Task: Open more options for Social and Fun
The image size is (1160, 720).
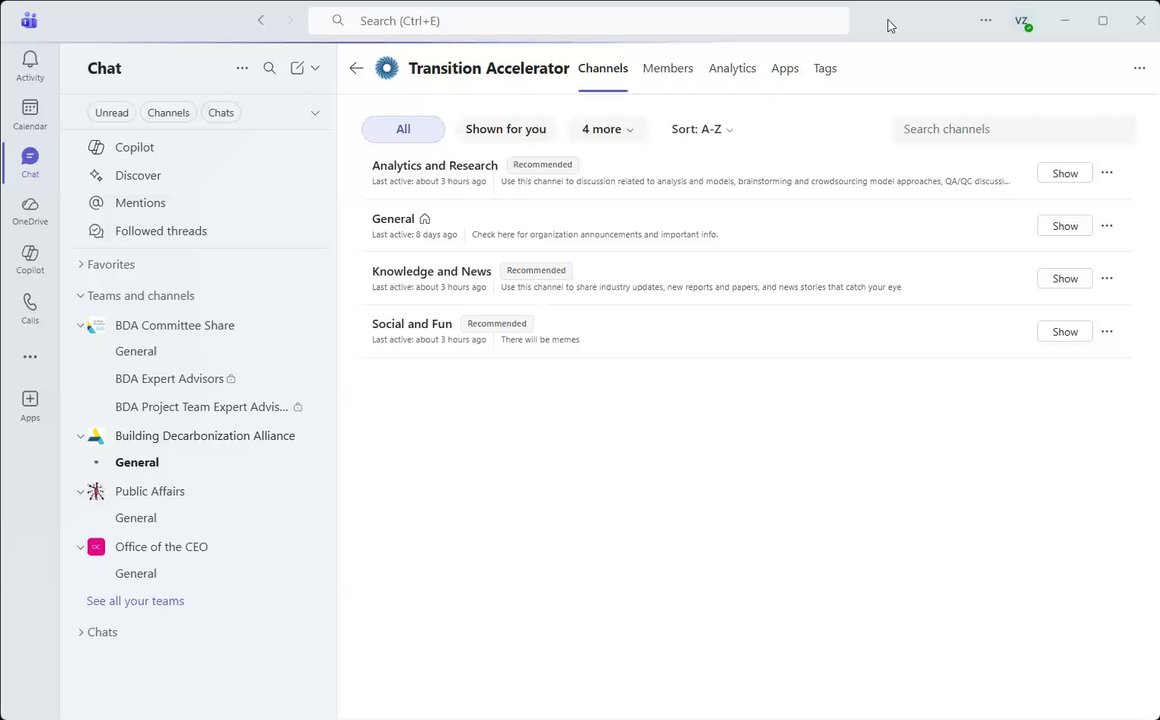Action: pyautogui.click(x=1107, y=332)
